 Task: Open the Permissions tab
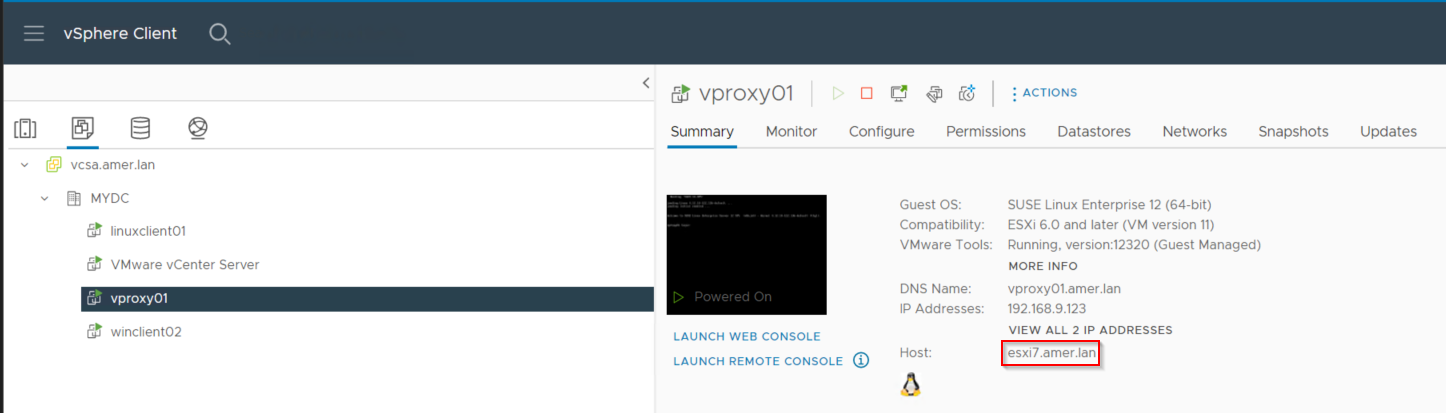[986, 131]
